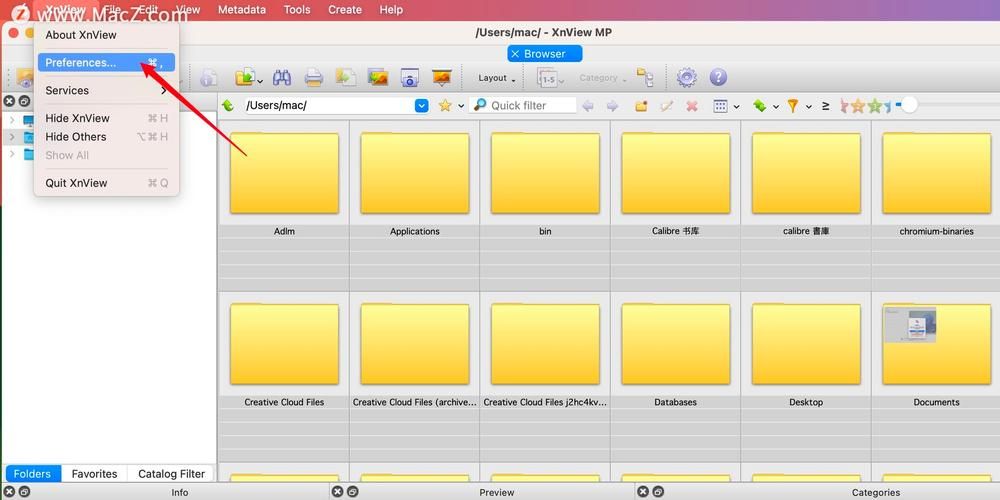Switch to the Catalog Filter tab
Screen dimensions: 1000x500
coord(172,474)
